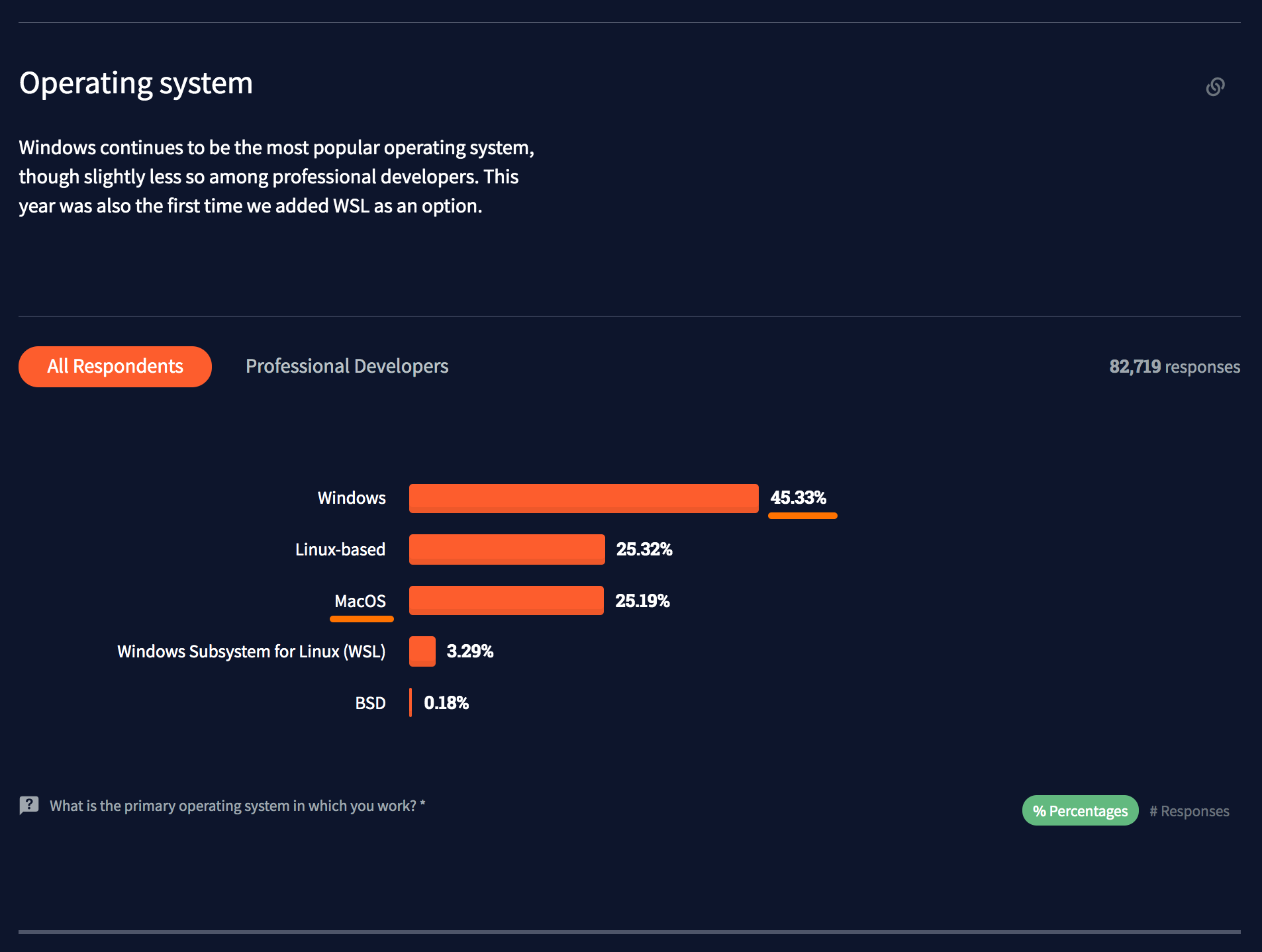Click the underlined 45.33% value
The height and width of the screenshot is (952, 1262).
799,498
